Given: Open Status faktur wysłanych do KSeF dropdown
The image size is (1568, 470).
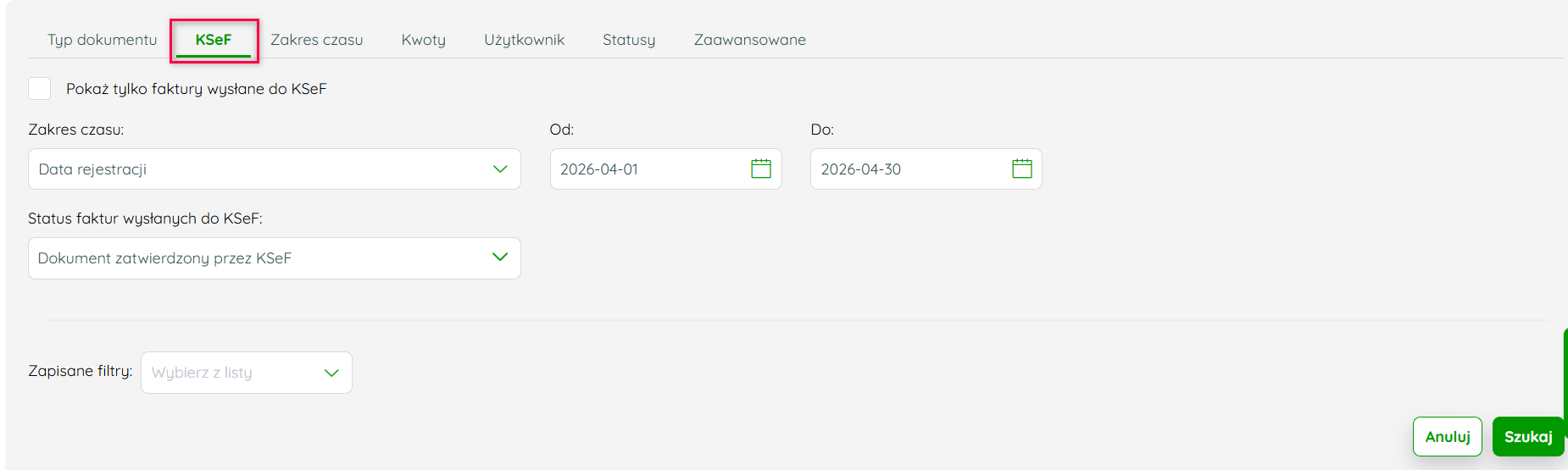Looking at the screenshot, I should click(274, 258).
